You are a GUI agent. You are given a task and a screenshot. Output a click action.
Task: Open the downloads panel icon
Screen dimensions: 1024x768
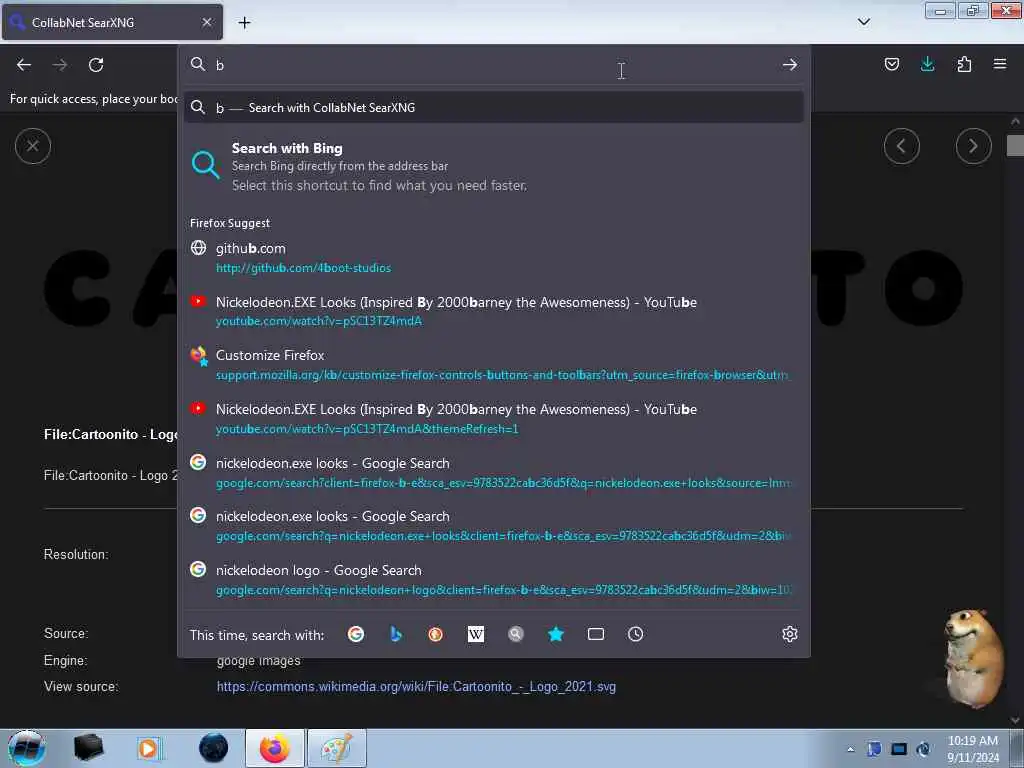[x=927, y=64]
